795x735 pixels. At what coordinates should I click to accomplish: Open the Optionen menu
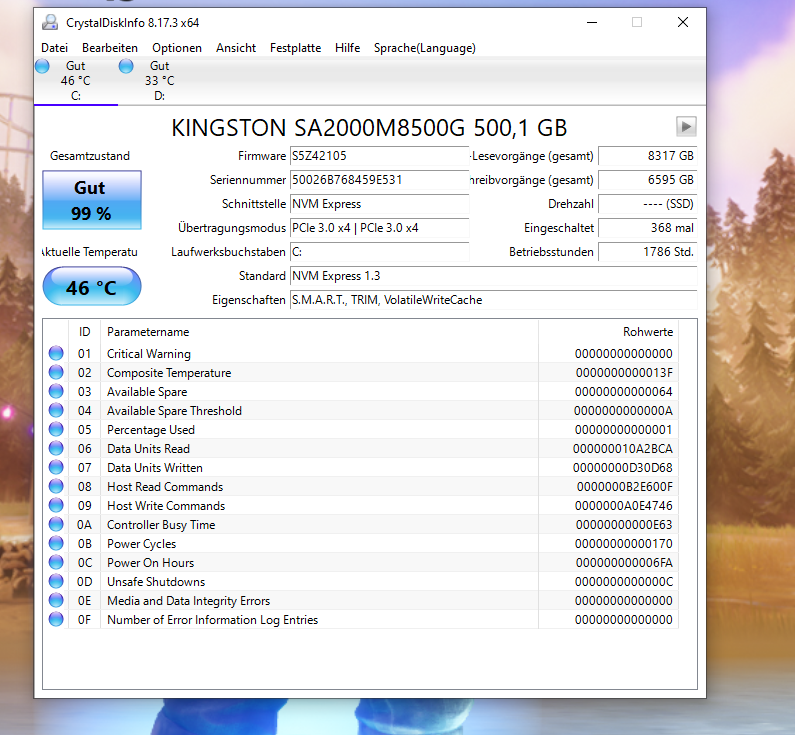point(177,48)
